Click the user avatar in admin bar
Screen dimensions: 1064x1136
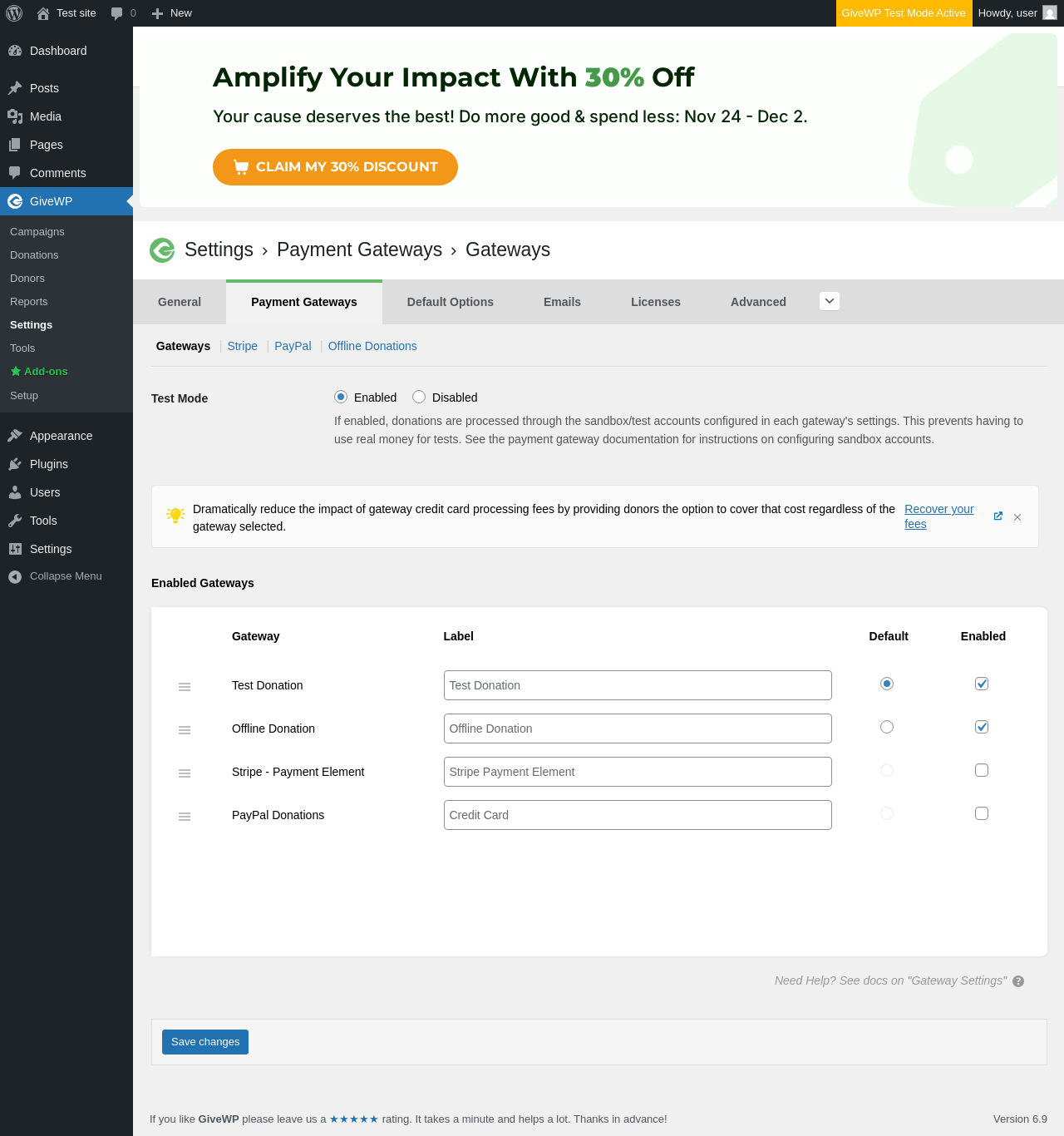coord(1050,13)
